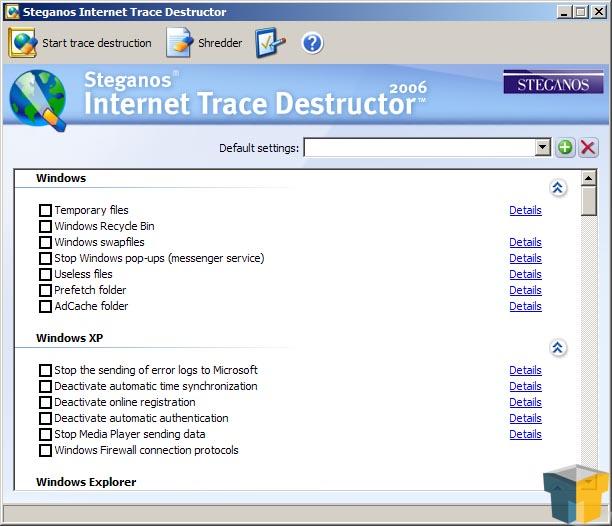Click the Windows XP section heading
The width and height of the screenshot is (612, 526).
(69, 338)
